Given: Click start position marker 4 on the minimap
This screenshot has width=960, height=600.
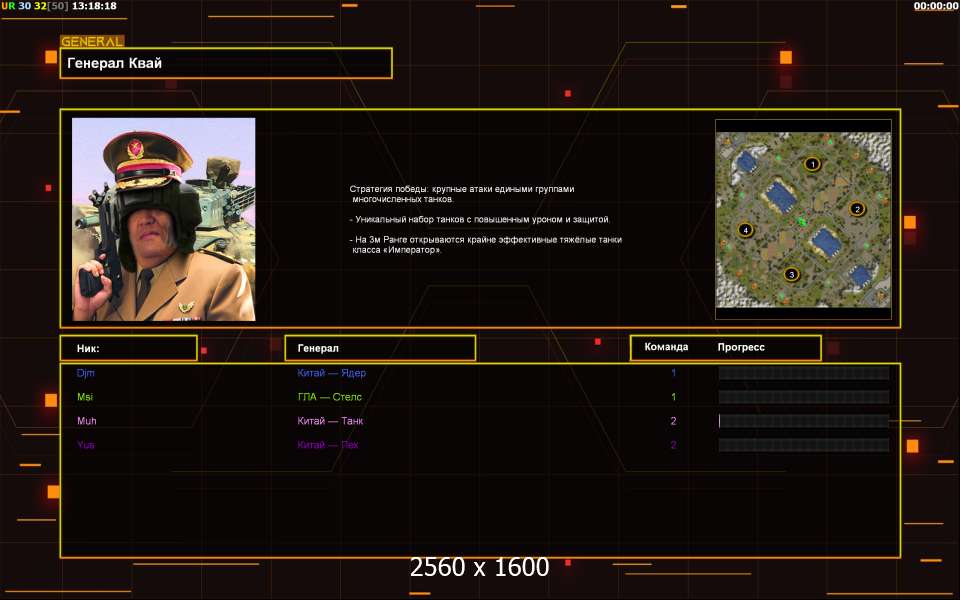Looking at the screenshot, I should pos(745,230).
